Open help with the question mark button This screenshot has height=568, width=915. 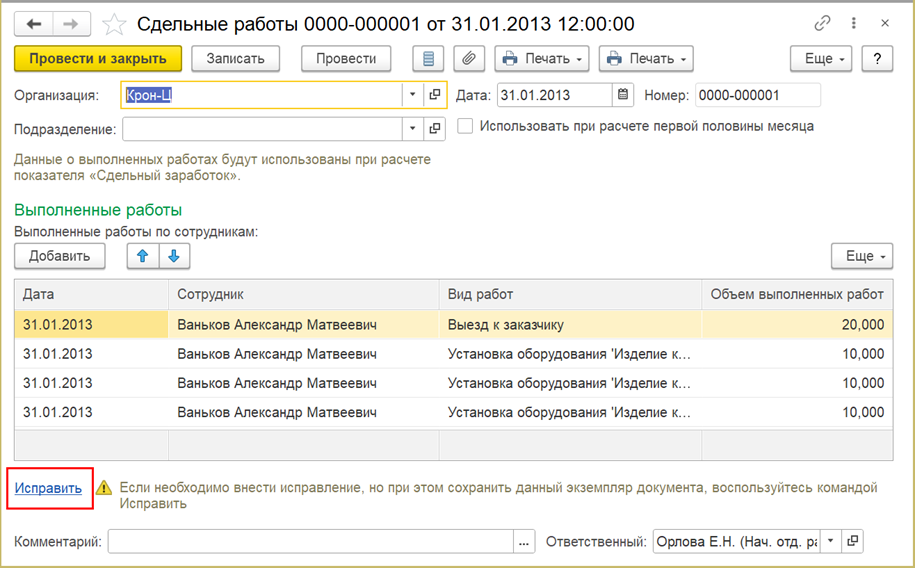click(x=877, y=58)
